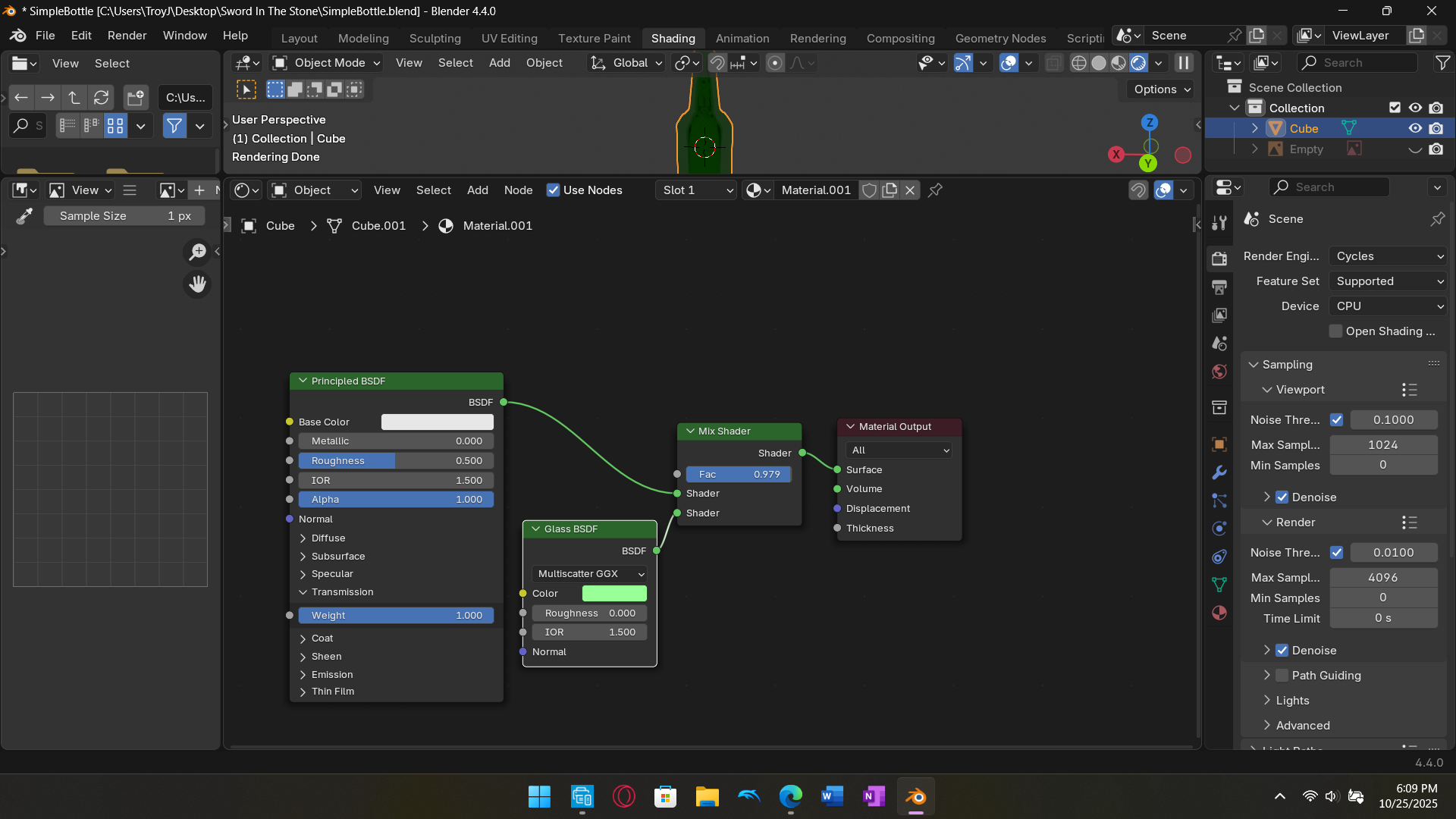Screen dimensions: 1456x819
Task: Refresh the file browser listing
Action: click(101, 97)
